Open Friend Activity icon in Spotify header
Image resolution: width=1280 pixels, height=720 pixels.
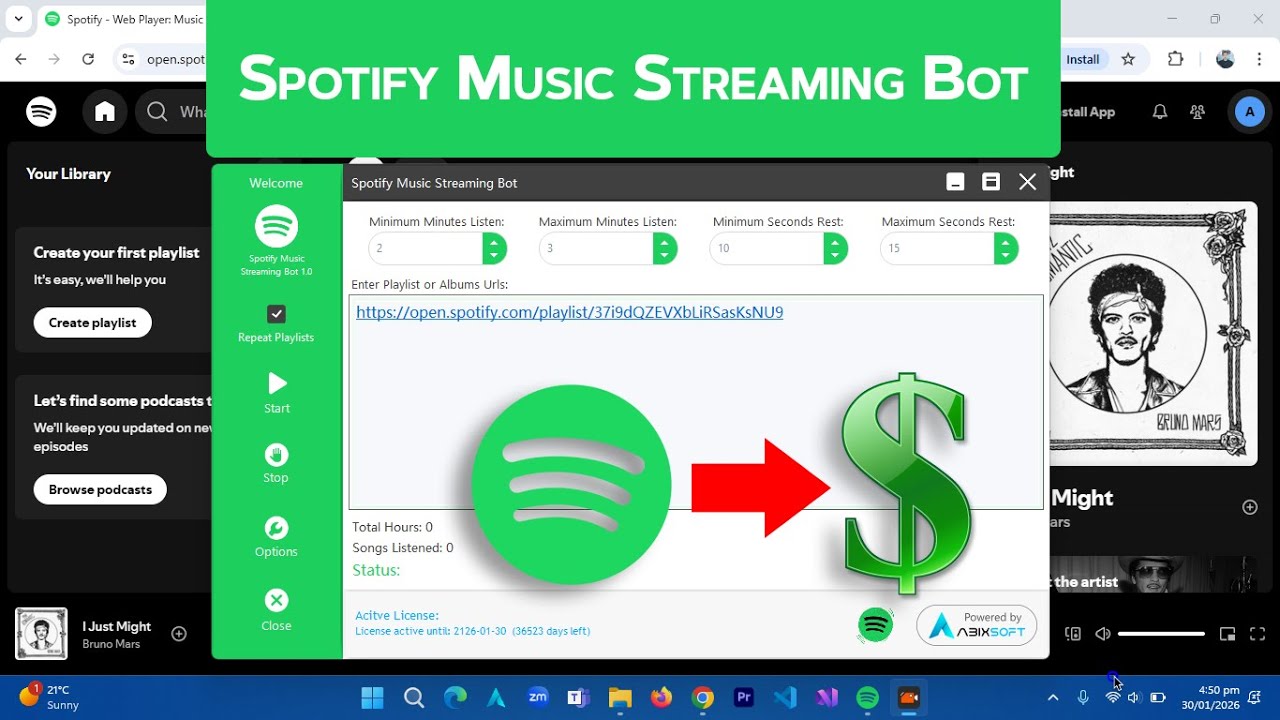pyautogui.click(x=1197, y=112)
